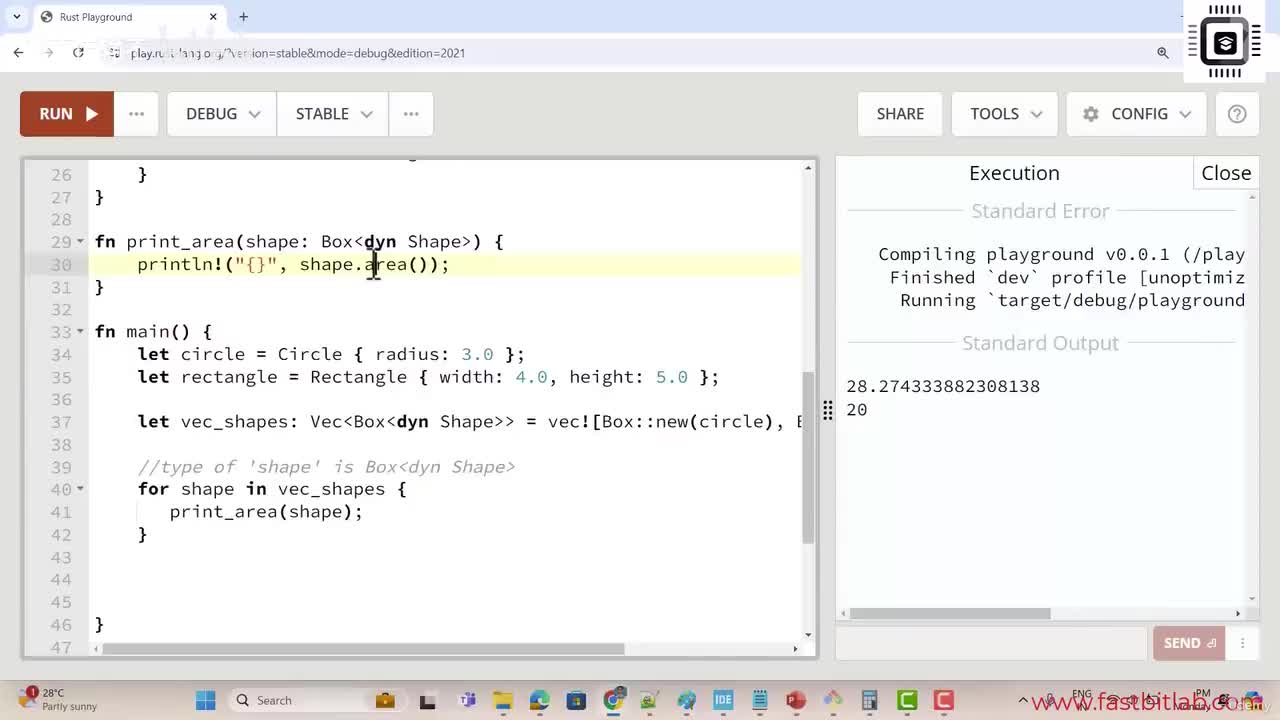This screenshot has width=1280, height=720.
Task: Expand the TOOLS dropdown
Action: [x=1006, y=114]
